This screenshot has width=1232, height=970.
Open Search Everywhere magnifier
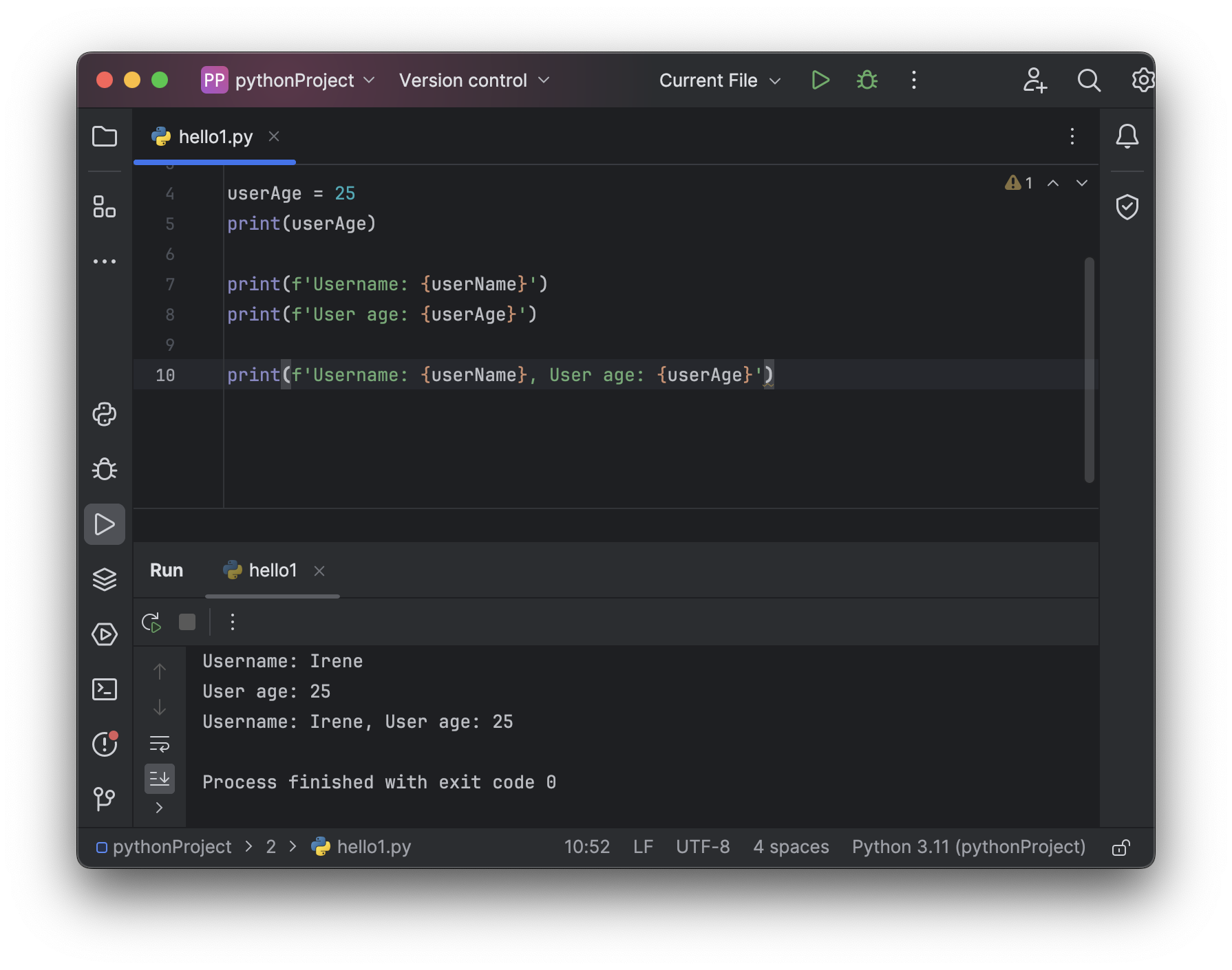click(1089, 80)
